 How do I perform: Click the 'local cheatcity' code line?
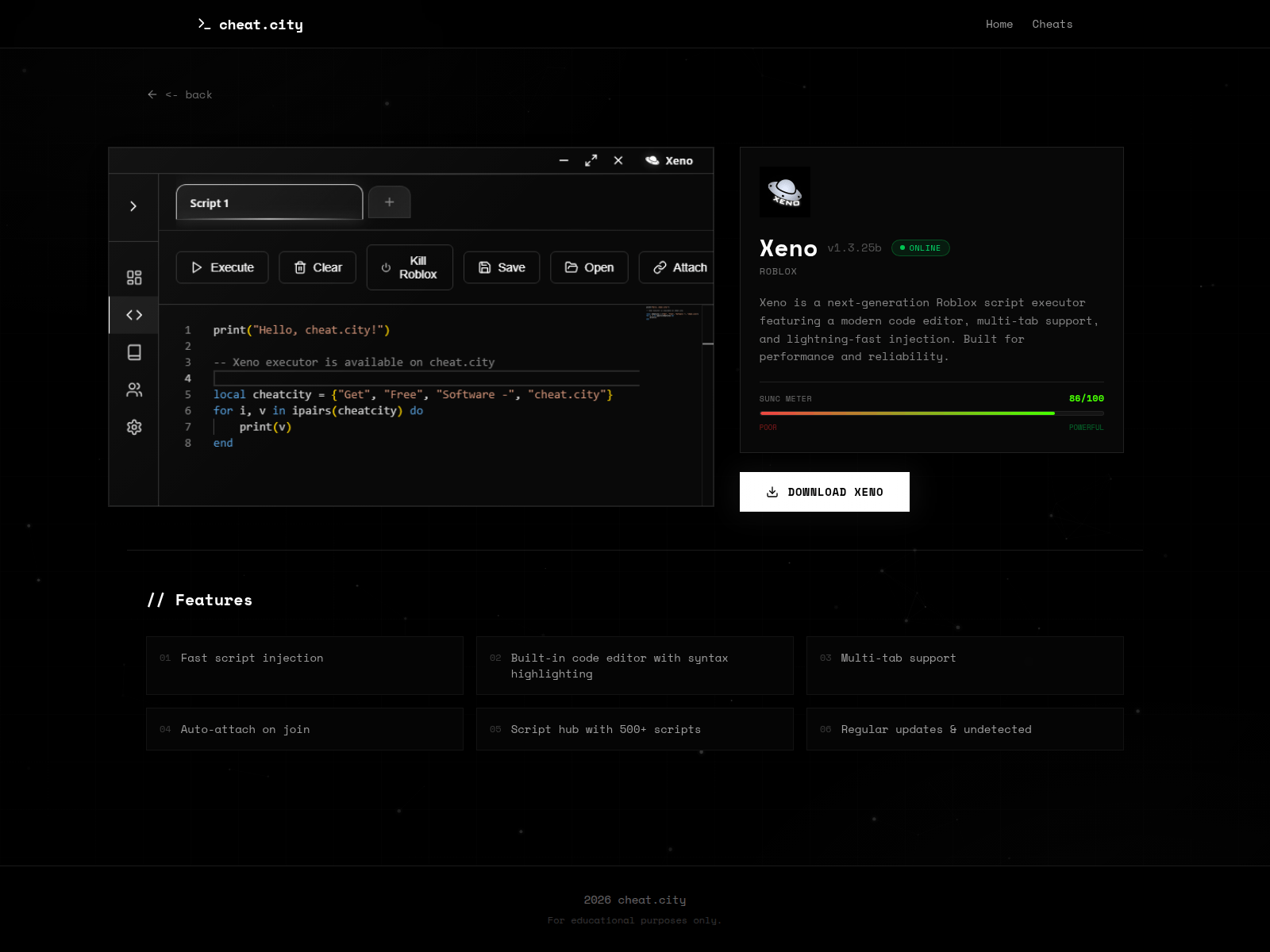(x=413, y=394)
